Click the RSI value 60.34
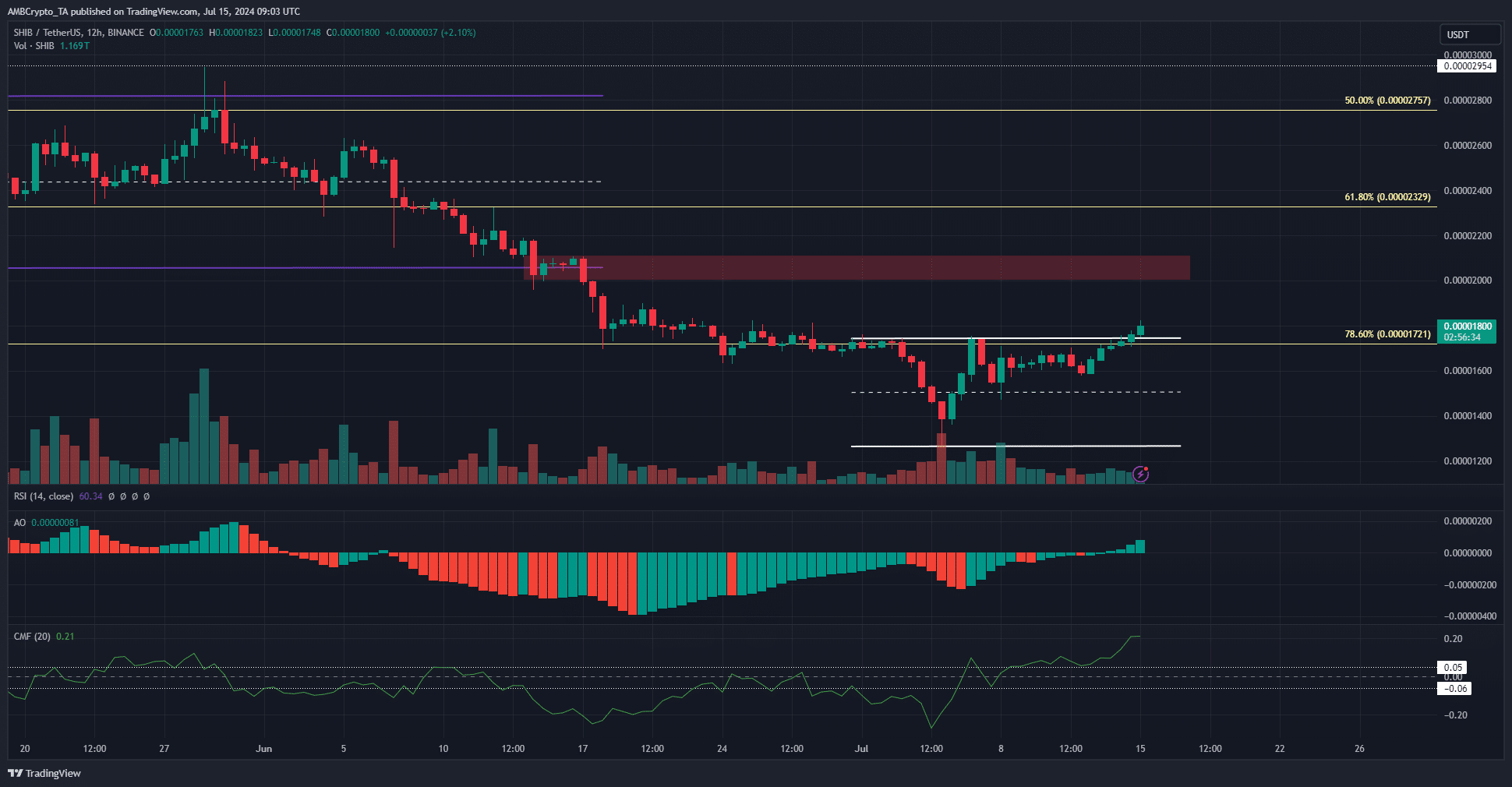 coord(90,496)
